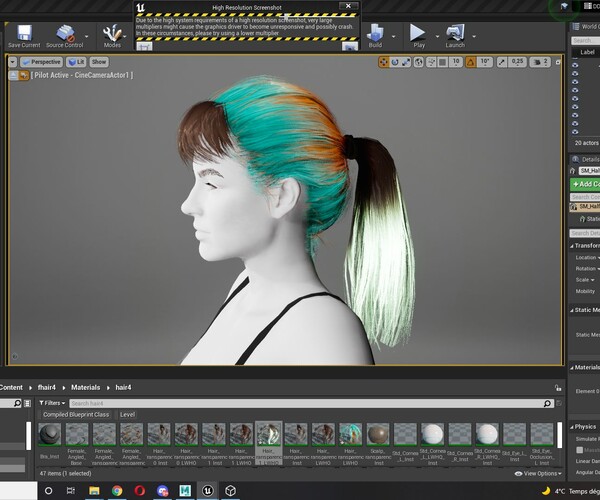
Task: Click magnifier icon in hair4 search bar
Action: pos(547,403)
